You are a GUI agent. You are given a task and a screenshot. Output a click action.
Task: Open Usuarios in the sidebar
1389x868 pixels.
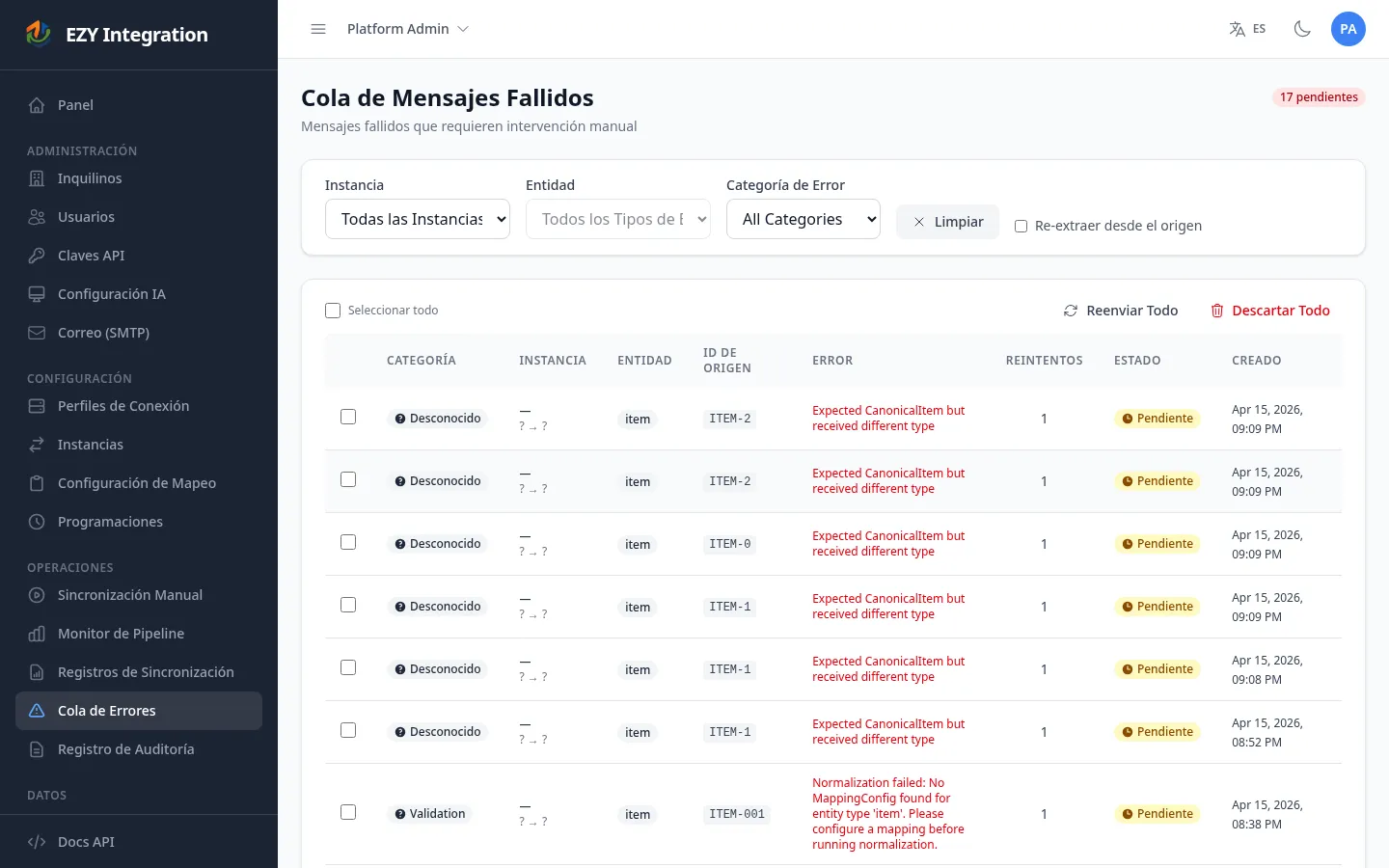click(139, 217)
